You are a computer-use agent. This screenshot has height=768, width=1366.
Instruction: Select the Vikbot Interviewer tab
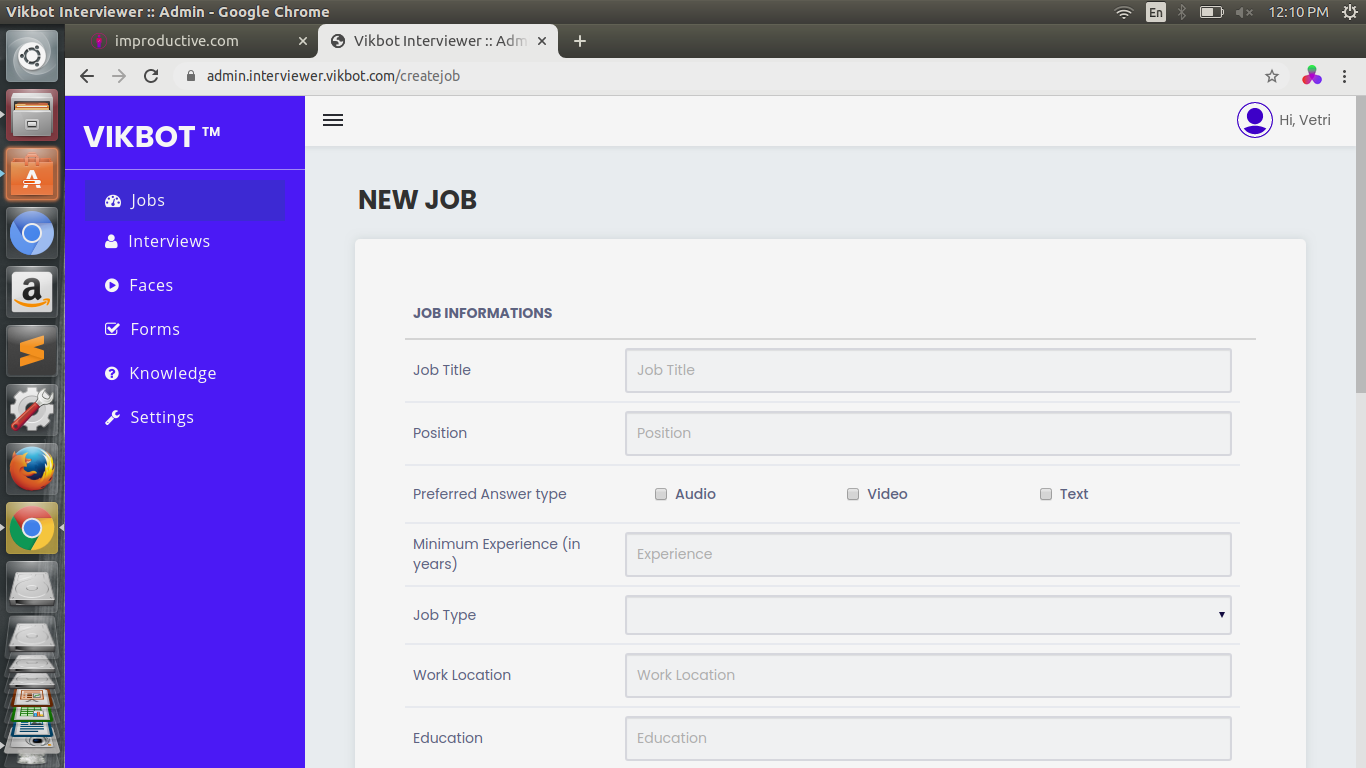pos(438,41)
